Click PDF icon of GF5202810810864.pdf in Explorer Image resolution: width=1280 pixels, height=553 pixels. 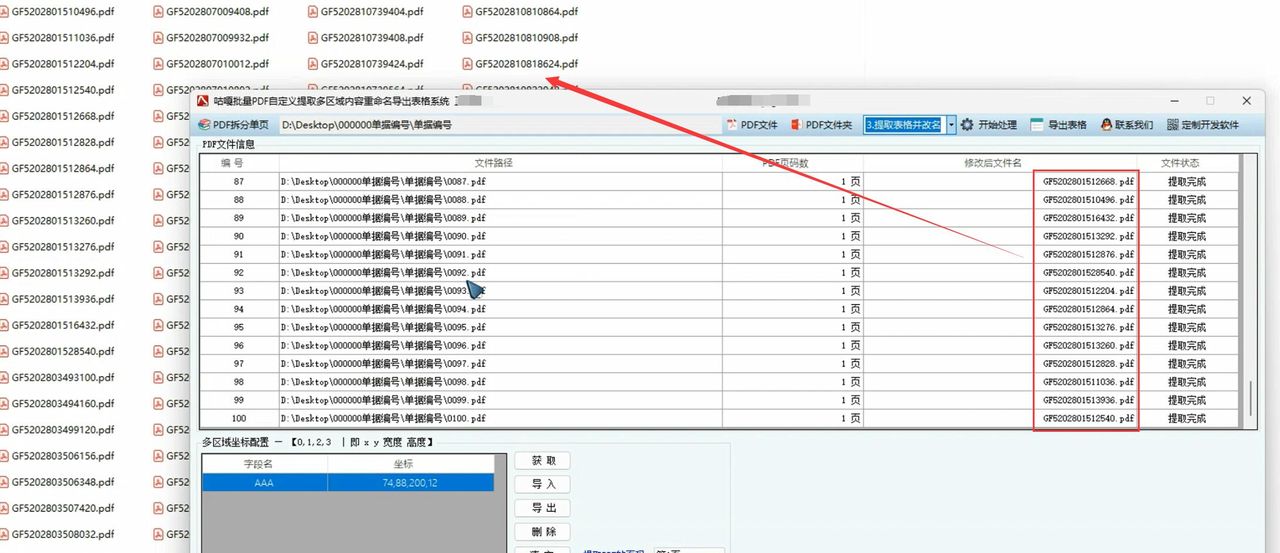[x=468, y=12]
